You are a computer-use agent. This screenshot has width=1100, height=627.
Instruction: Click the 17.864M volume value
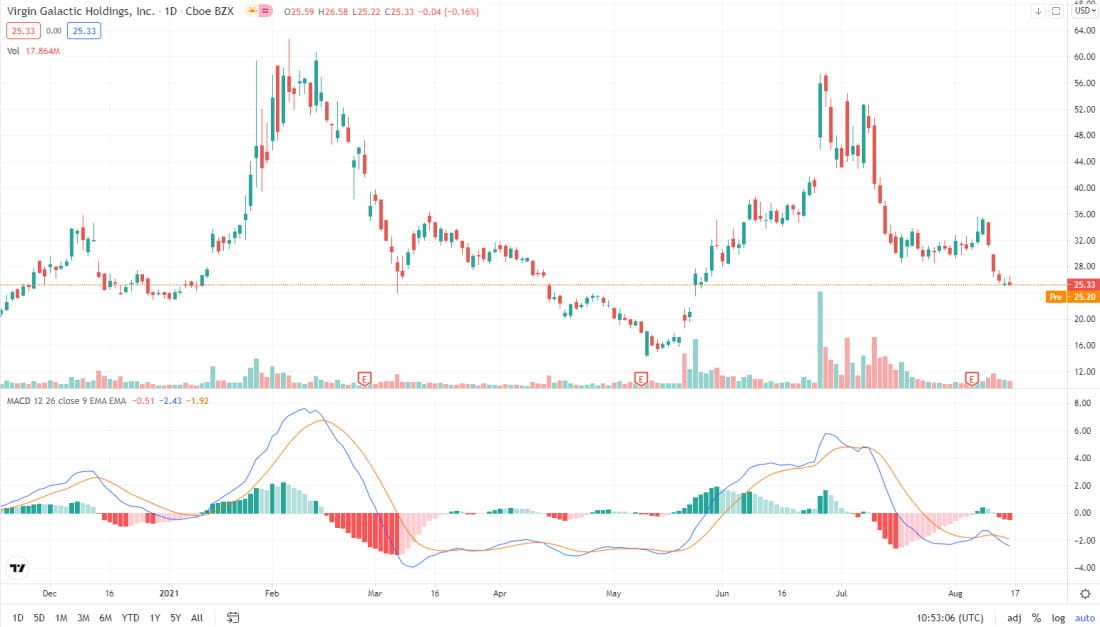43,51
